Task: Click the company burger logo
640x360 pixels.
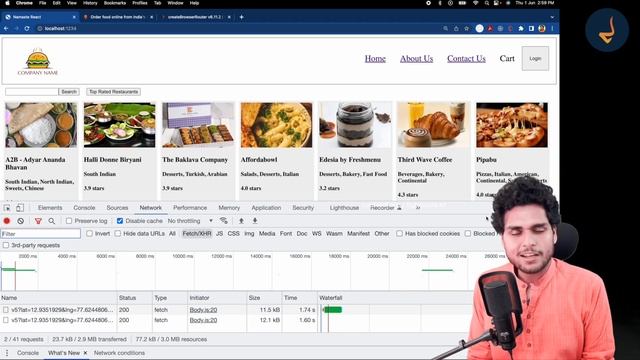Action: pos(38,62)
